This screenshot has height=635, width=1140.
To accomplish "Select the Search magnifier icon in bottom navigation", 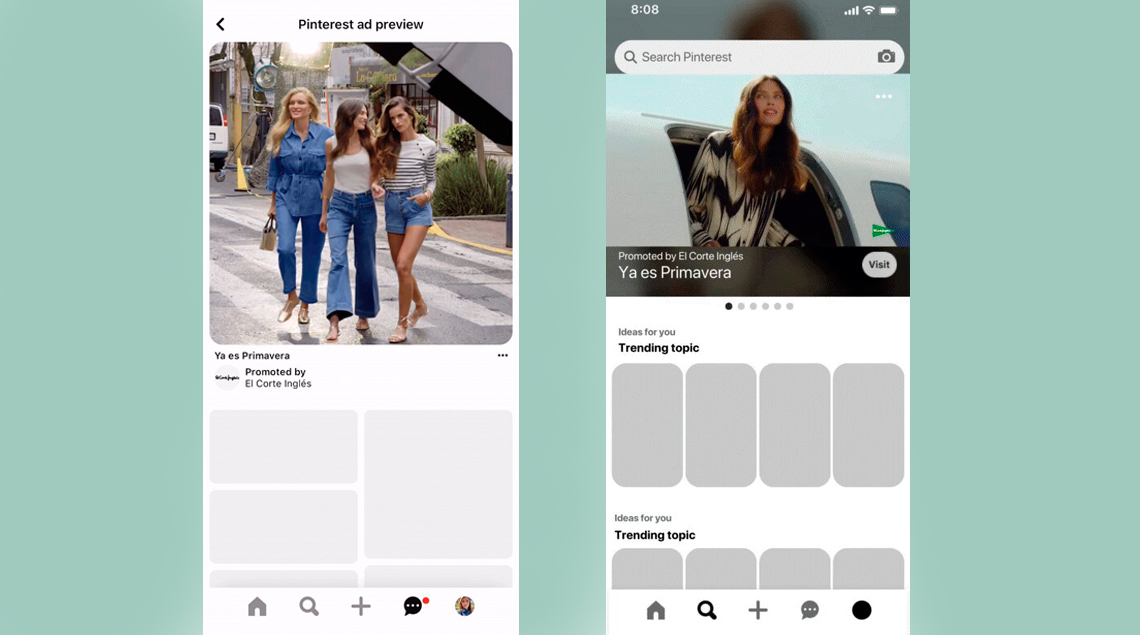I will click(x=309, y=606).
